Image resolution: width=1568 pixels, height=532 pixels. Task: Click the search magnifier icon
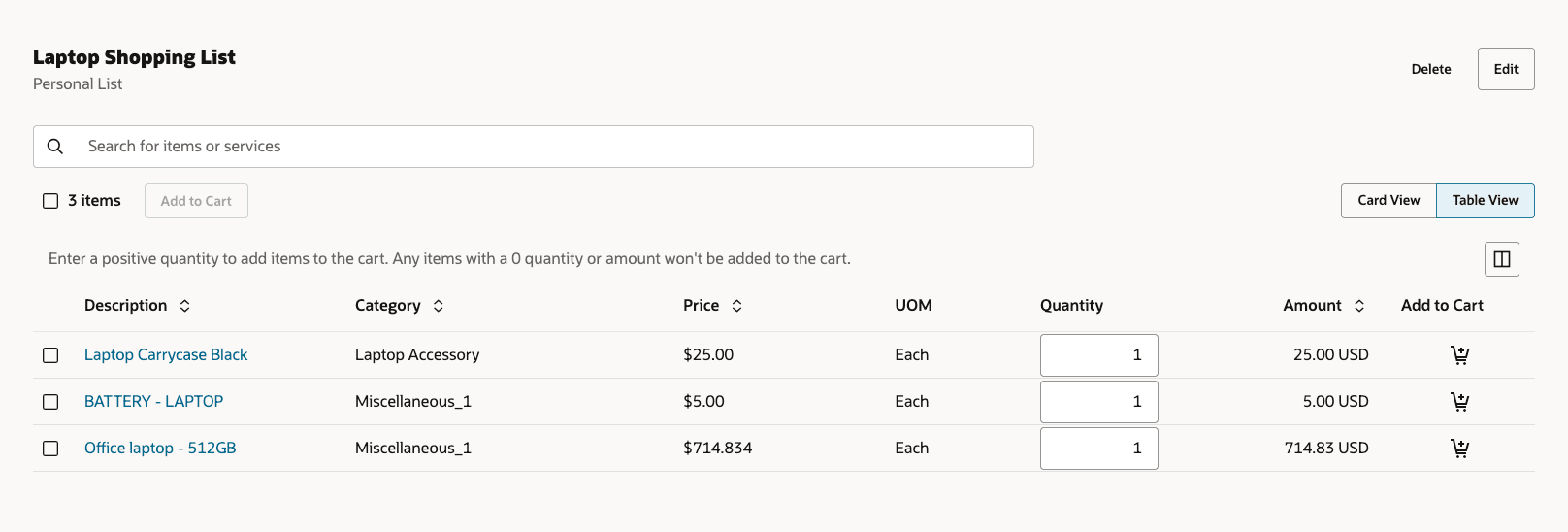pyautogui.click(x=55, y=147)
